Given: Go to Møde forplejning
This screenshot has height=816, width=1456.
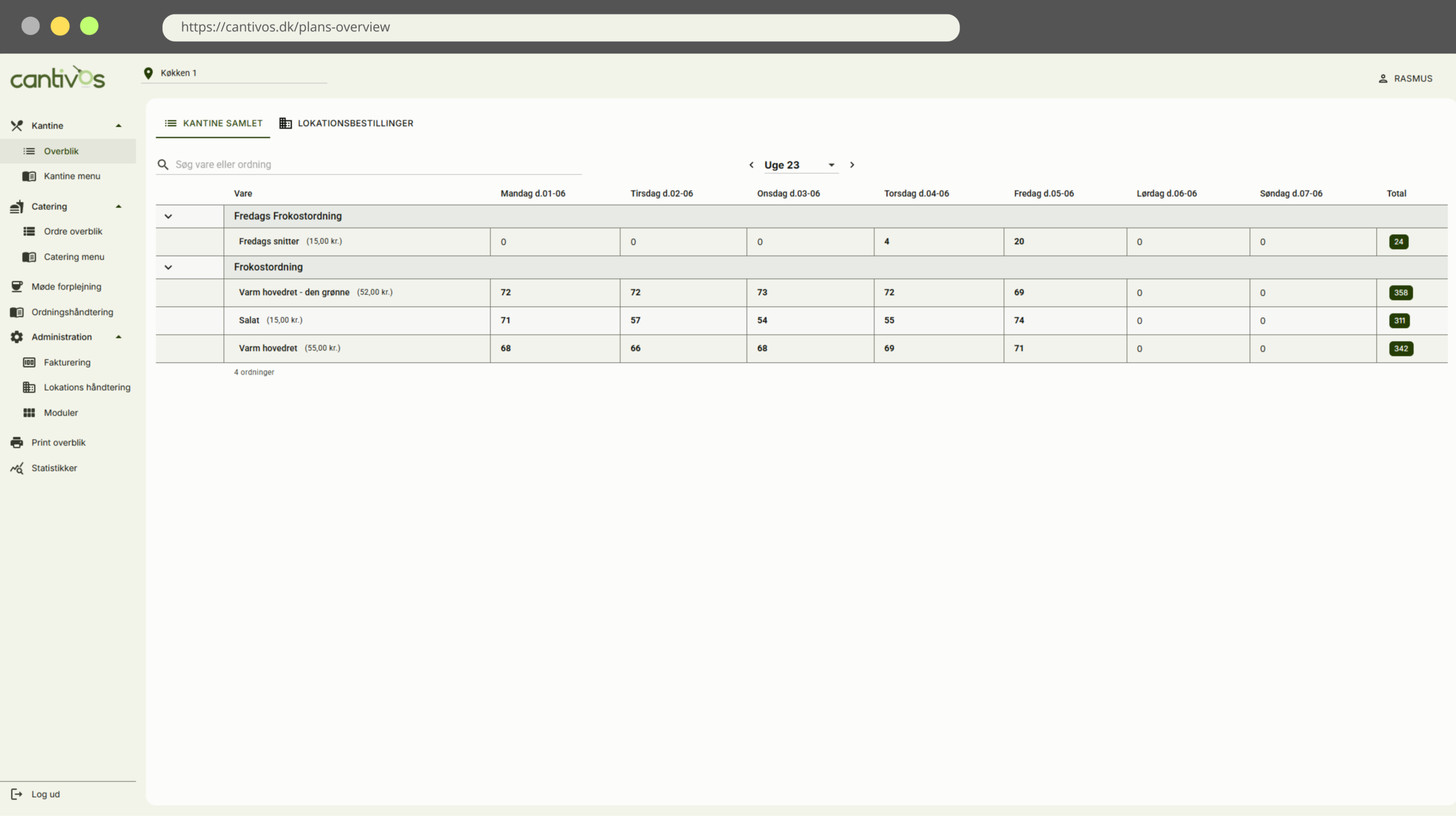Looking at the screenshot, I should 67,287.
